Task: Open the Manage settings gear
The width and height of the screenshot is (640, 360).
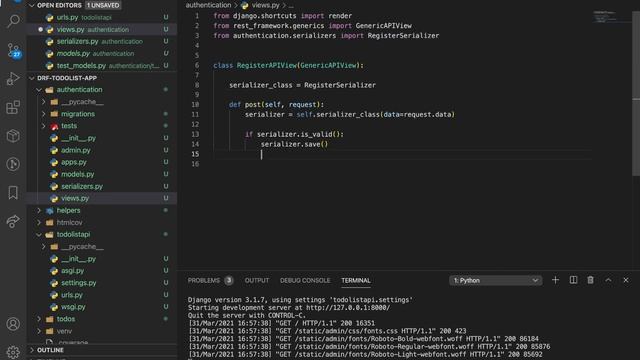Action: (x=13, y=351)
